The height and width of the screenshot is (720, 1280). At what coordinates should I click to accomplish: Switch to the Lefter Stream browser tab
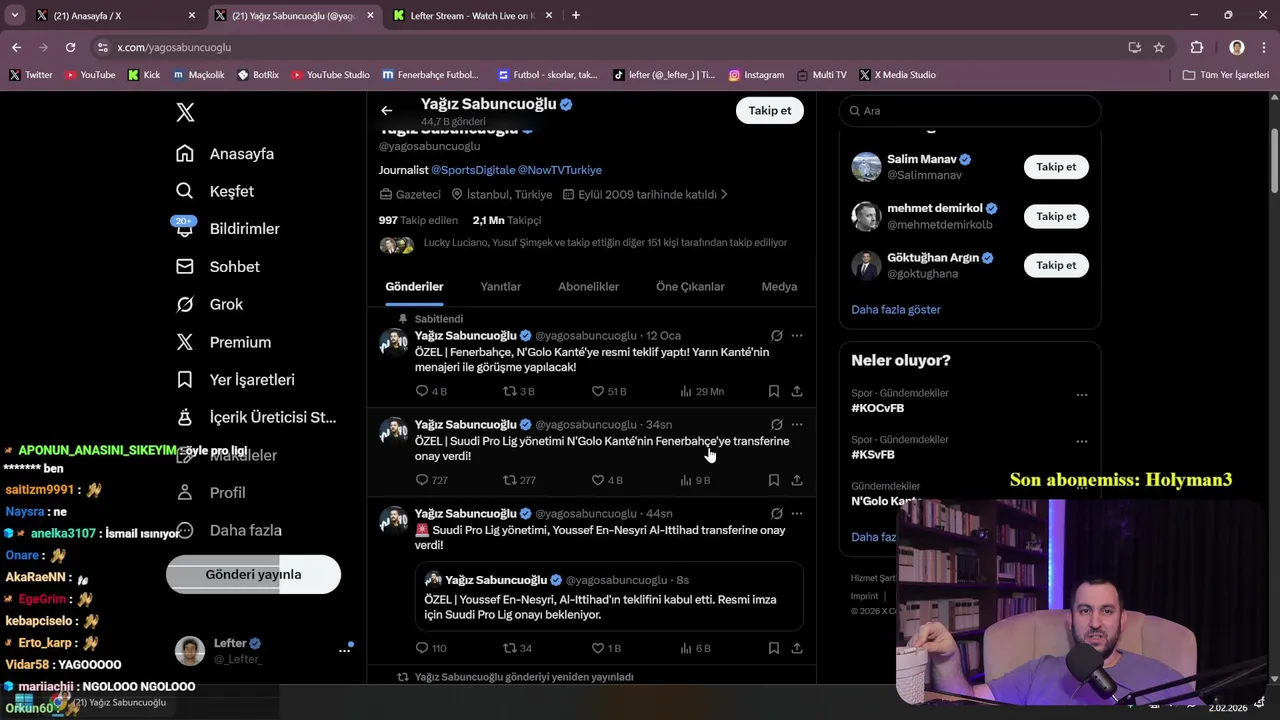472,15
